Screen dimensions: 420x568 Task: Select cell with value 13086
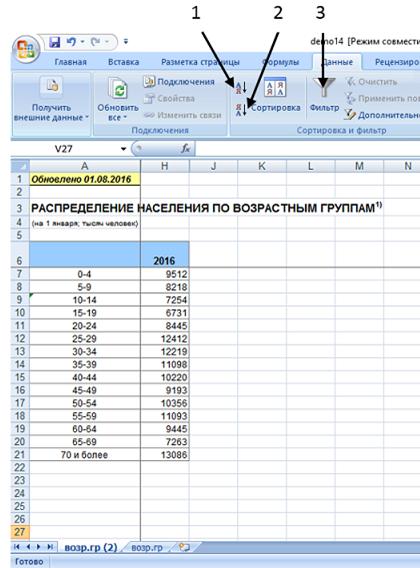tap(165, 455)
